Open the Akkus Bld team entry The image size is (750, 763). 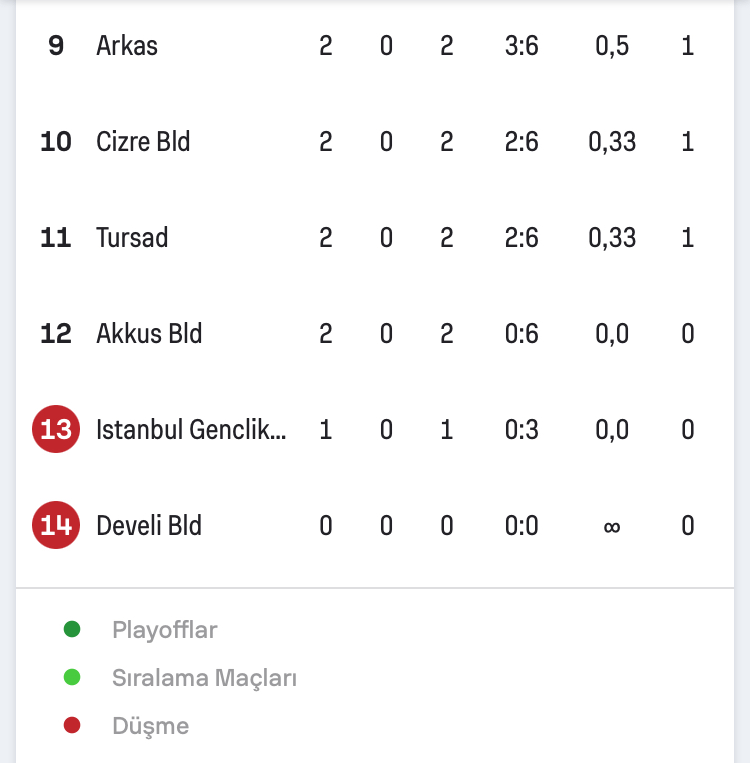click(149, 333)
